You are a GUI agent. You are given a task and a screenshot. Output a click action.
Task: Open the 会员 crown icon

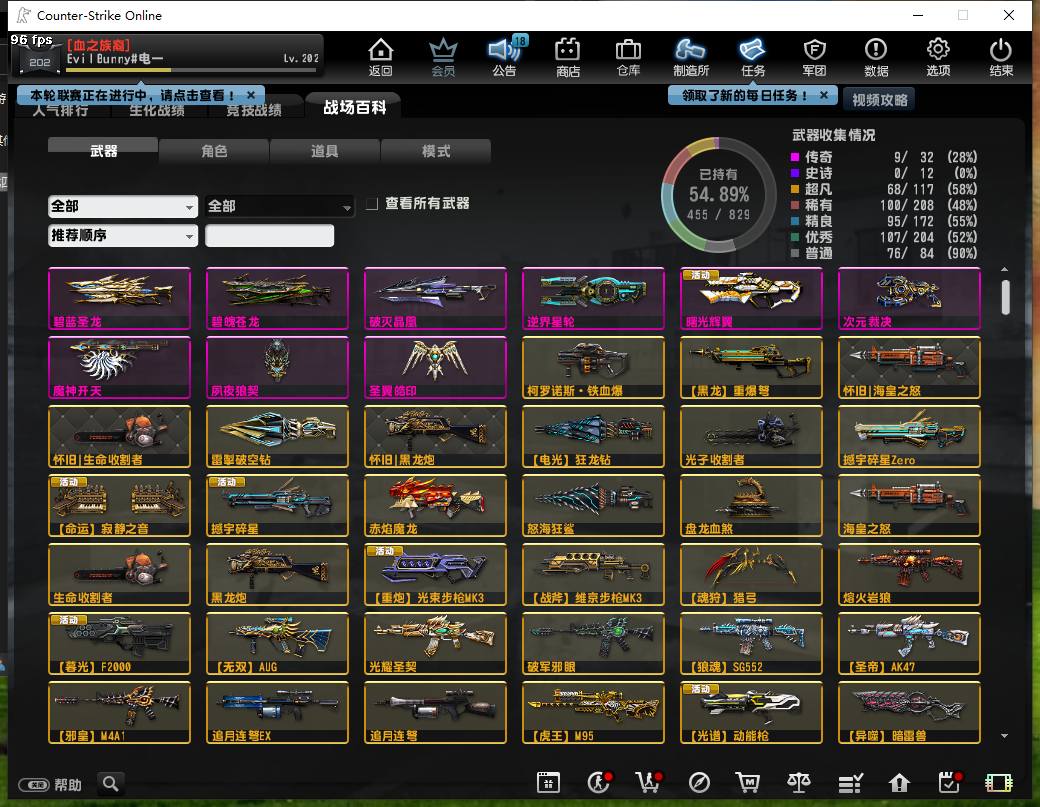[x=443, y=57]
